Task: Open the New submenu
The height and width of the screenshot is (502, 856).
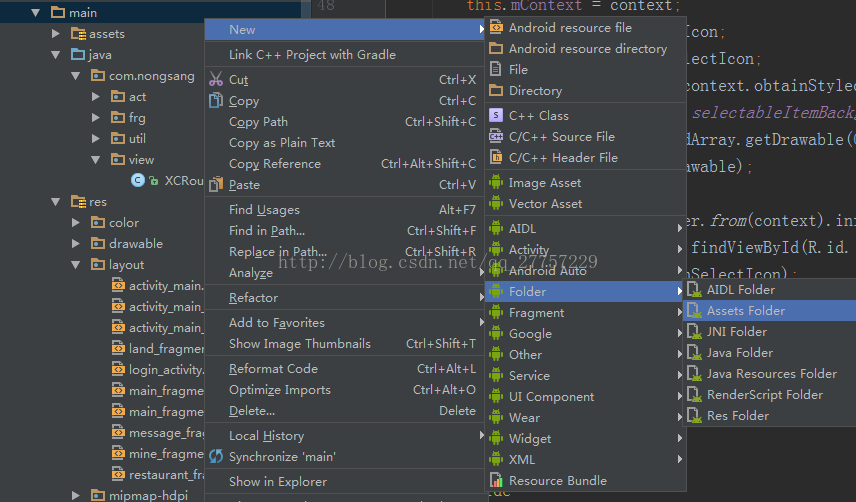Action: (345, 29)
